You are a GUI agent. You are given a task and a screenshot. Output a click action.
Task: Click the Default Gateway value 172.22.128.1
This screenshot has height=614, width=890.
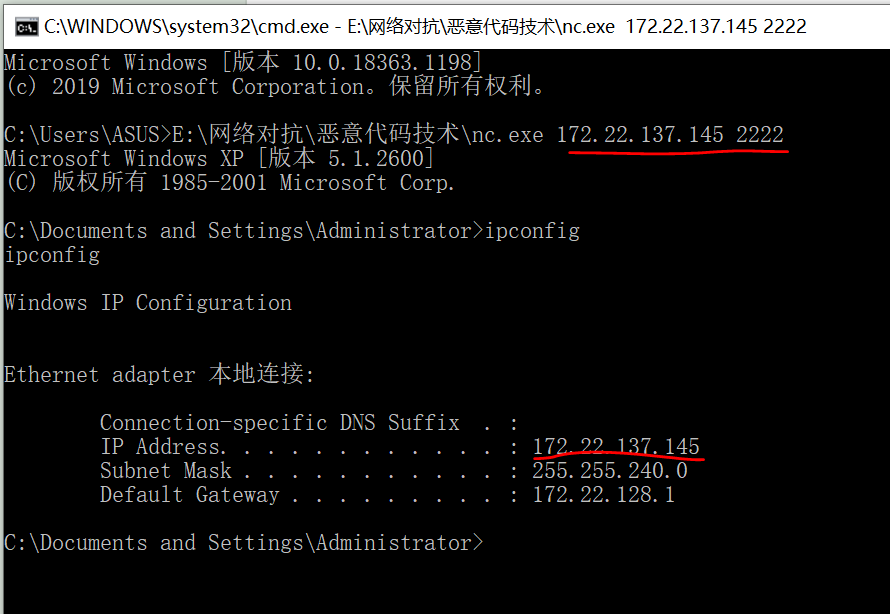coord(603,495)
